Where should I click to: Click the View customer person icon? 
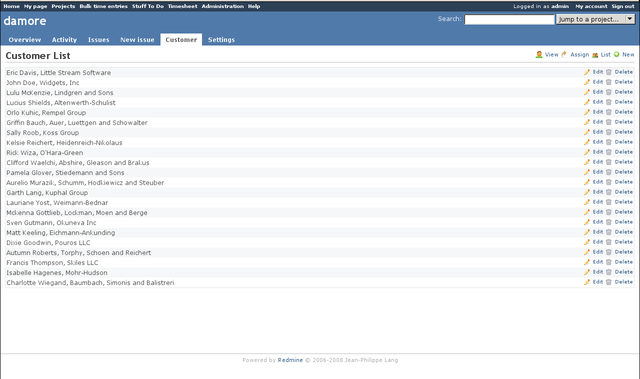pos(539,54)
